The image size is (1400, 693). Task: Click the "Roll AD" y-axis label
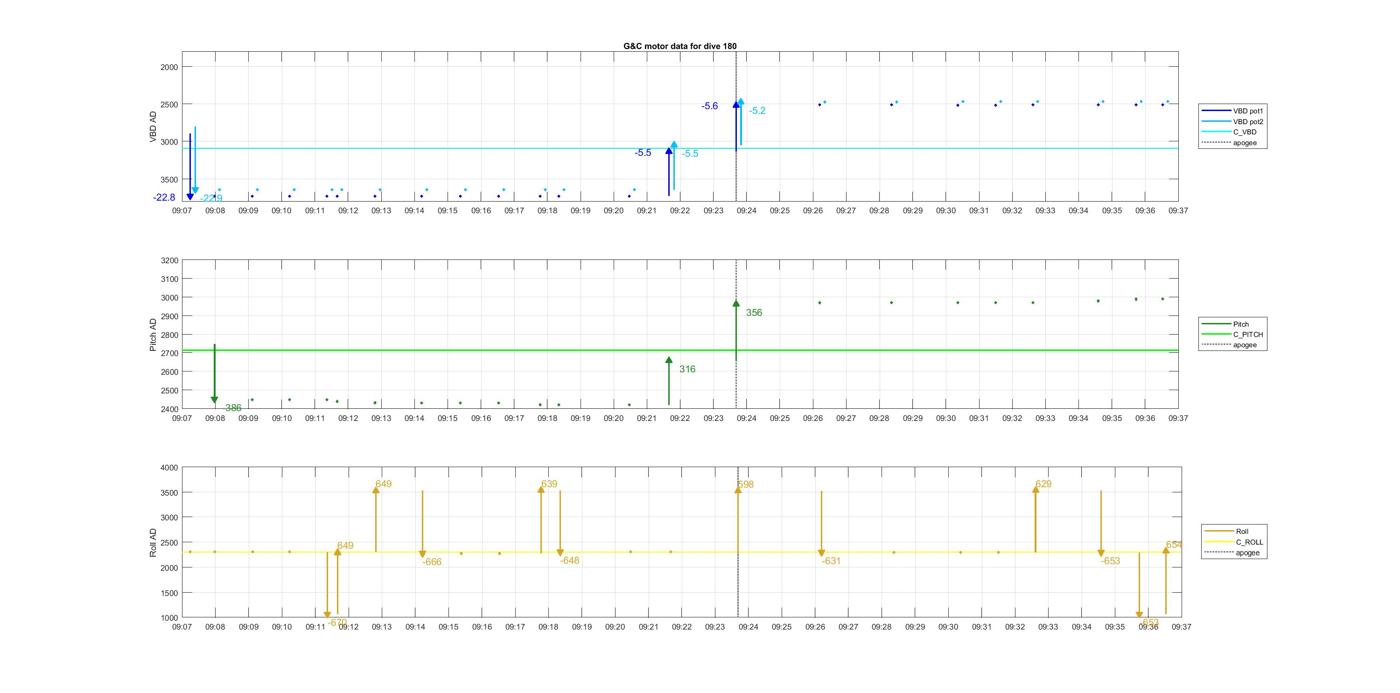click(154, 542)
